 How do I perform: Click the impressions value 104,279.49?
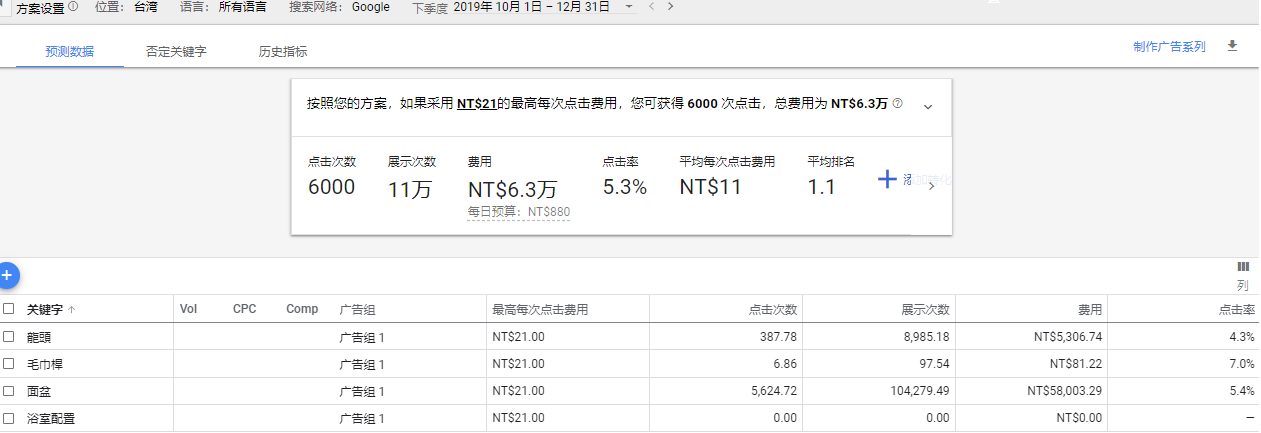click(x=918, y=391)
